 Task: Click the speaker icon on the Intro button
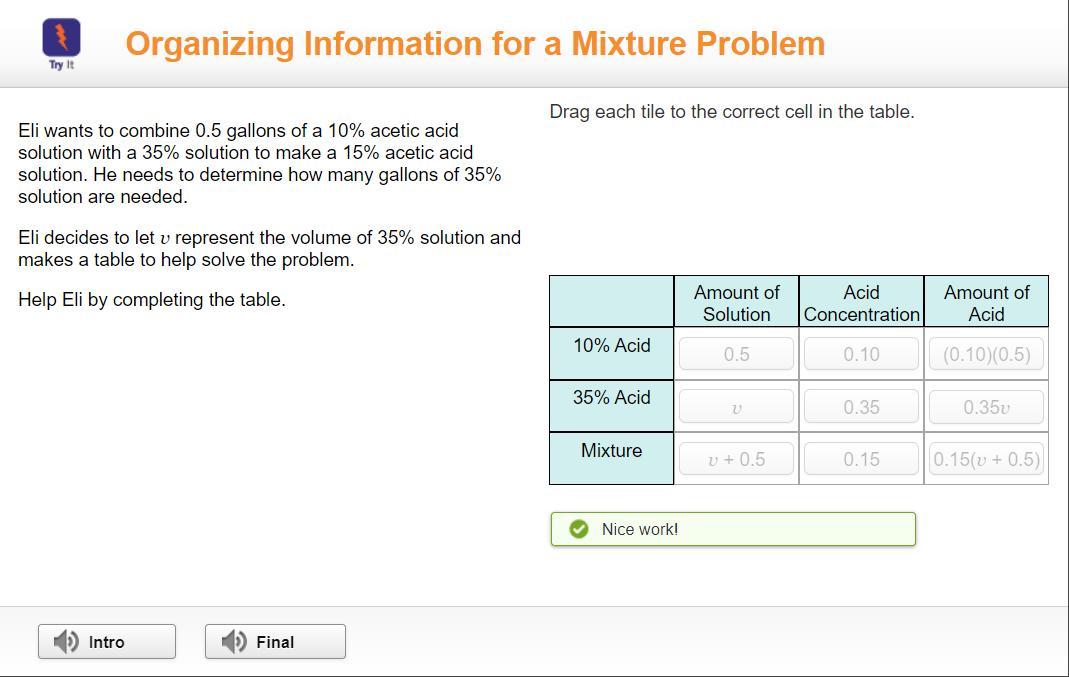(x=66, y=642)
